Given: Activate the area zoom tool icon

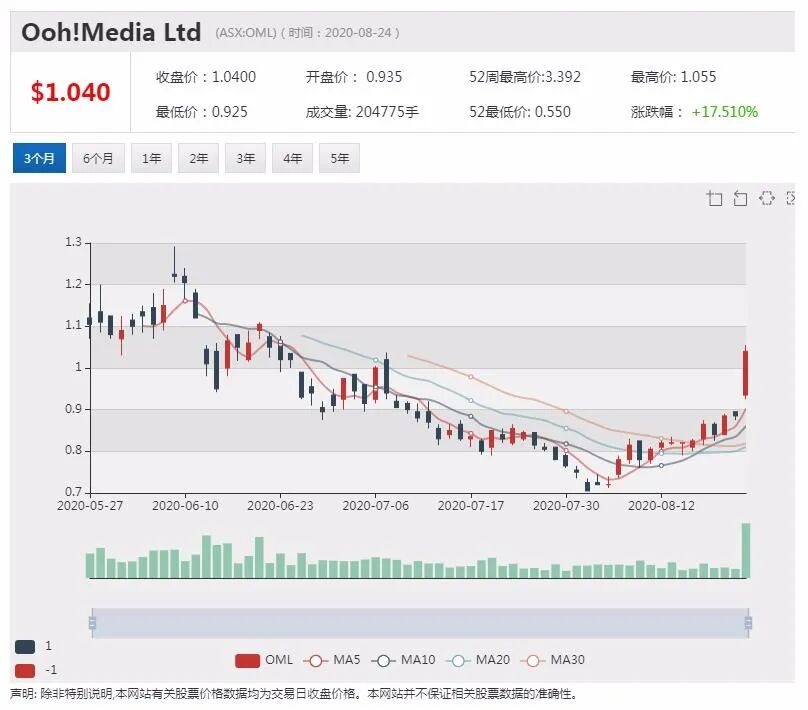Looking at the screenshot, I should (714, 198).
